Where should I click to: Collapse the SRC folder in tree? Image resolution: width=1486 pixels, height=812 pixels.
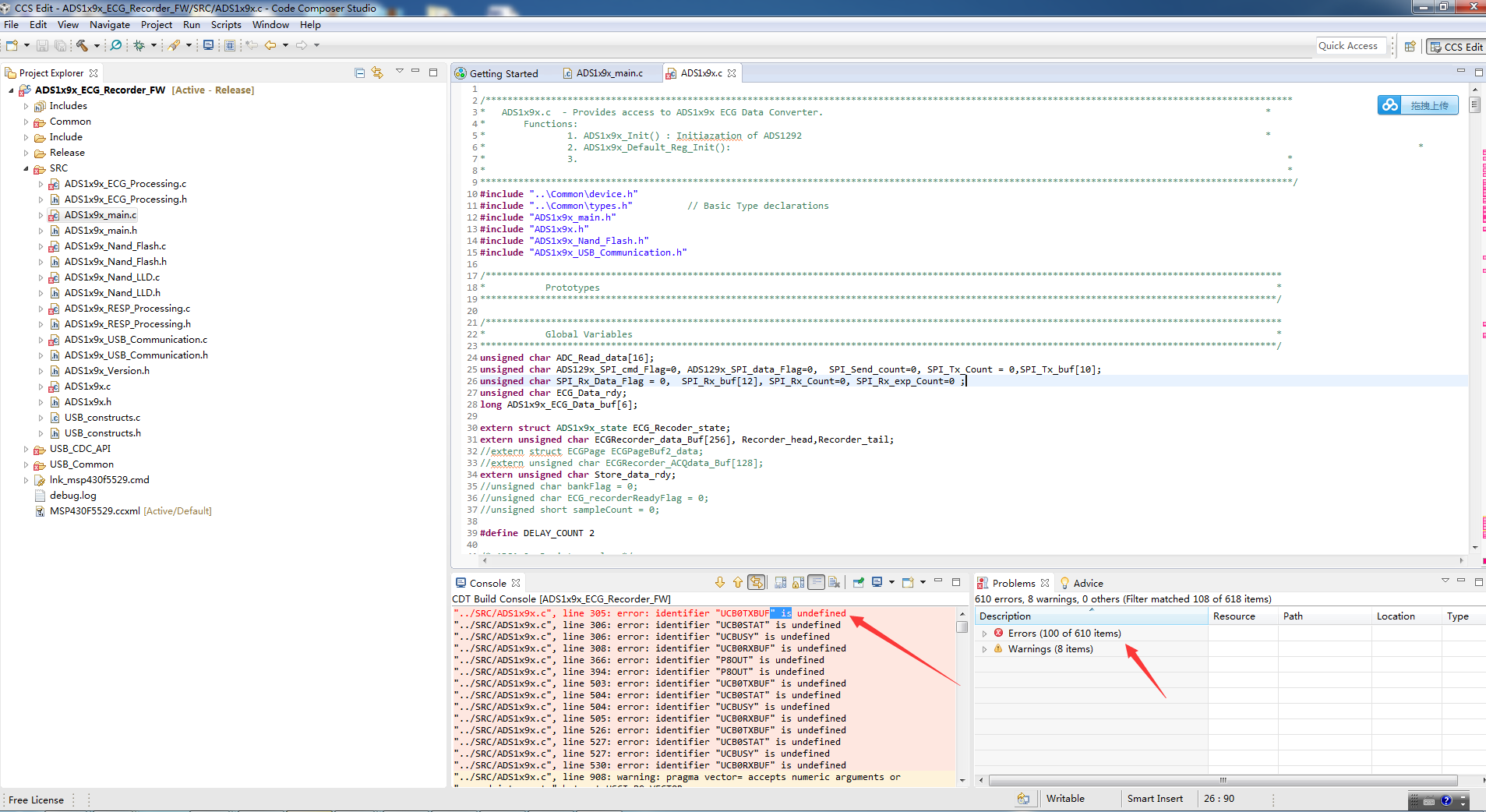(26, 168)
